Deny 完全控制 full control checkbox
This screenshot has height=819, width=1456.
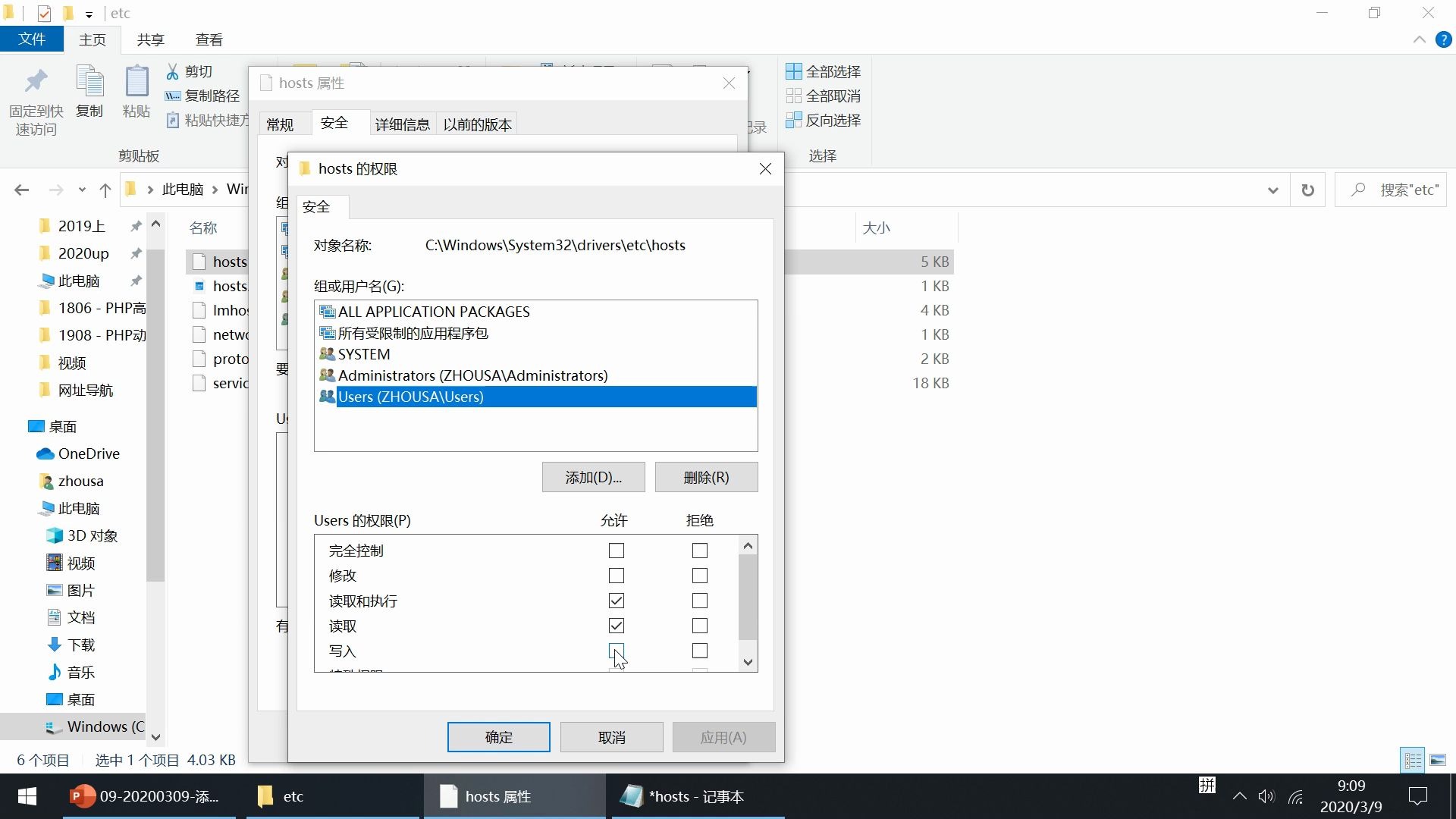coord(700,551)
